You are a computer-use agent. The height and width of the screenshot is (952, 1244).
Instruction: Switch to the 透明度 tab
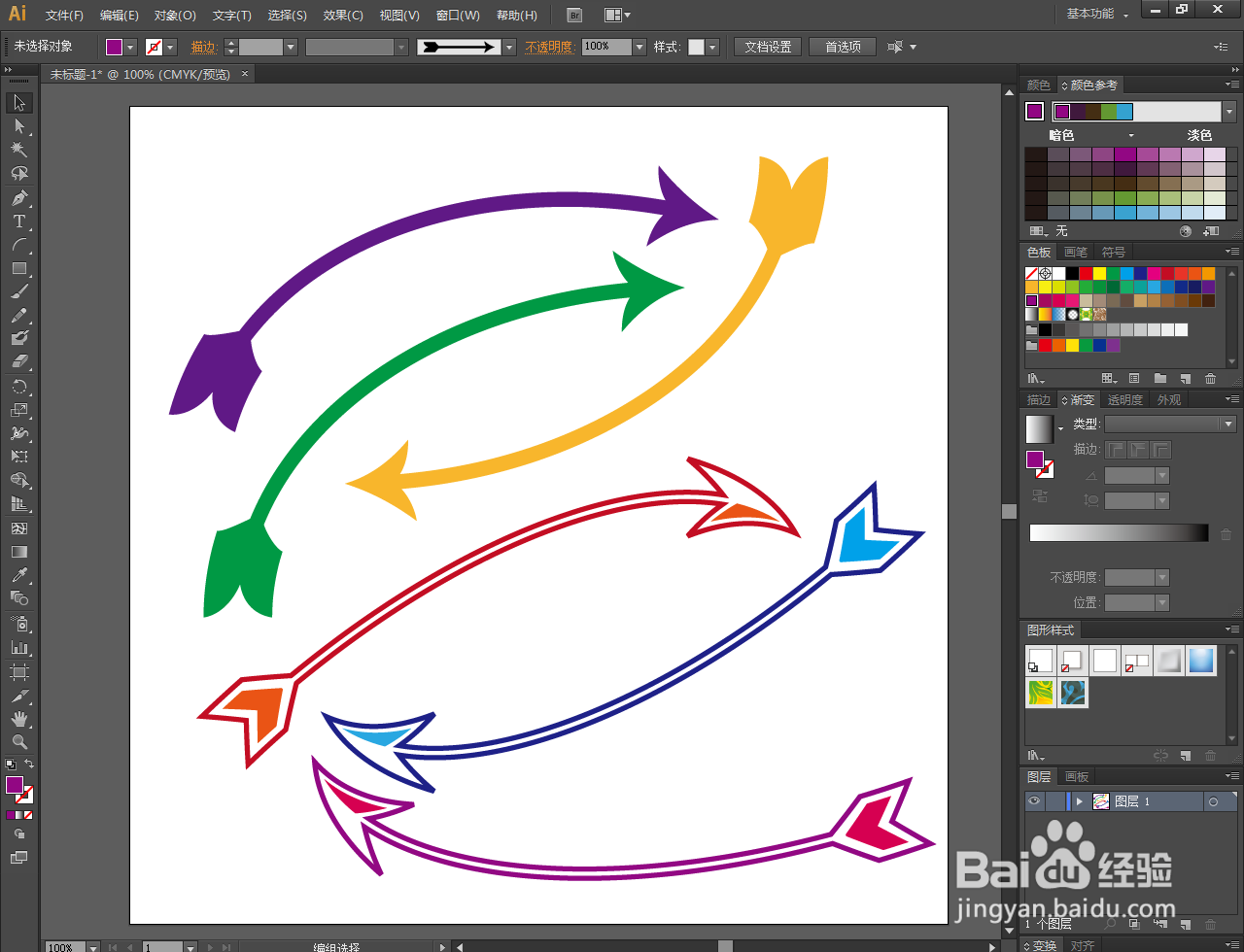coord(1125,400)
